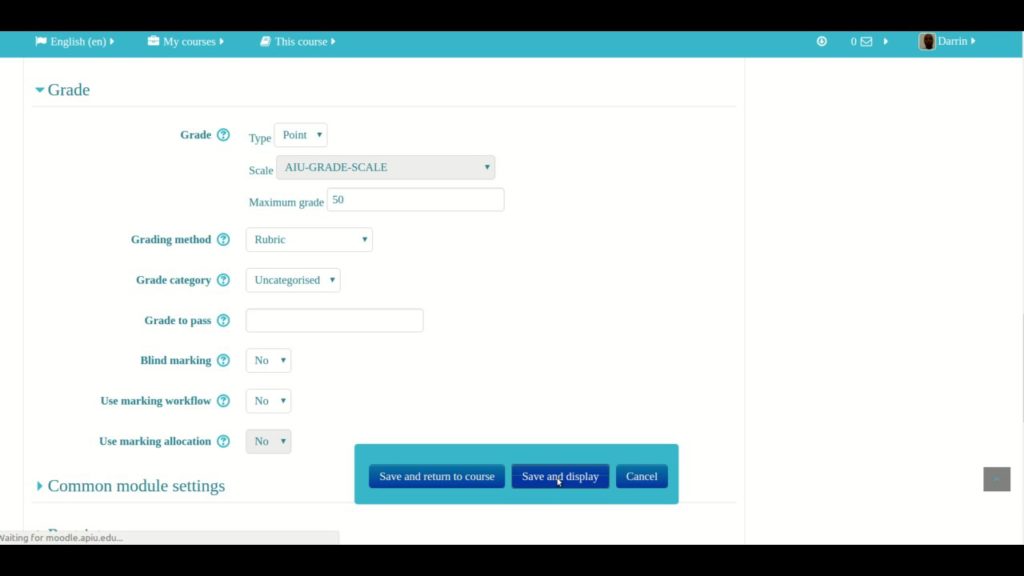This screenshot has width=1024, height=576.
Task: Open the grade Type dropdown
Action: click(x=300, y=135)
